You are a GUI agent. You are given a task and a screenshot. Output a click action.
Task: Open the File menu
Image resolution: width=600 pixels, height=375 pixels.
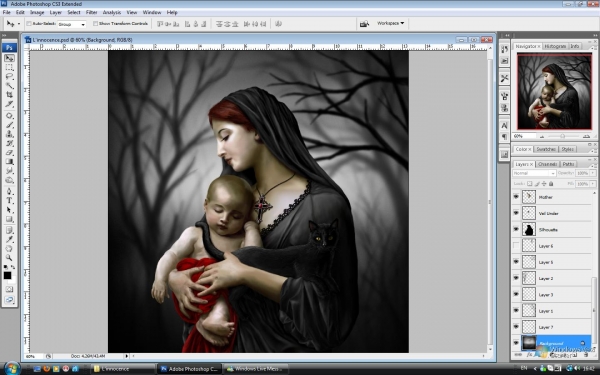coord(7,12)
